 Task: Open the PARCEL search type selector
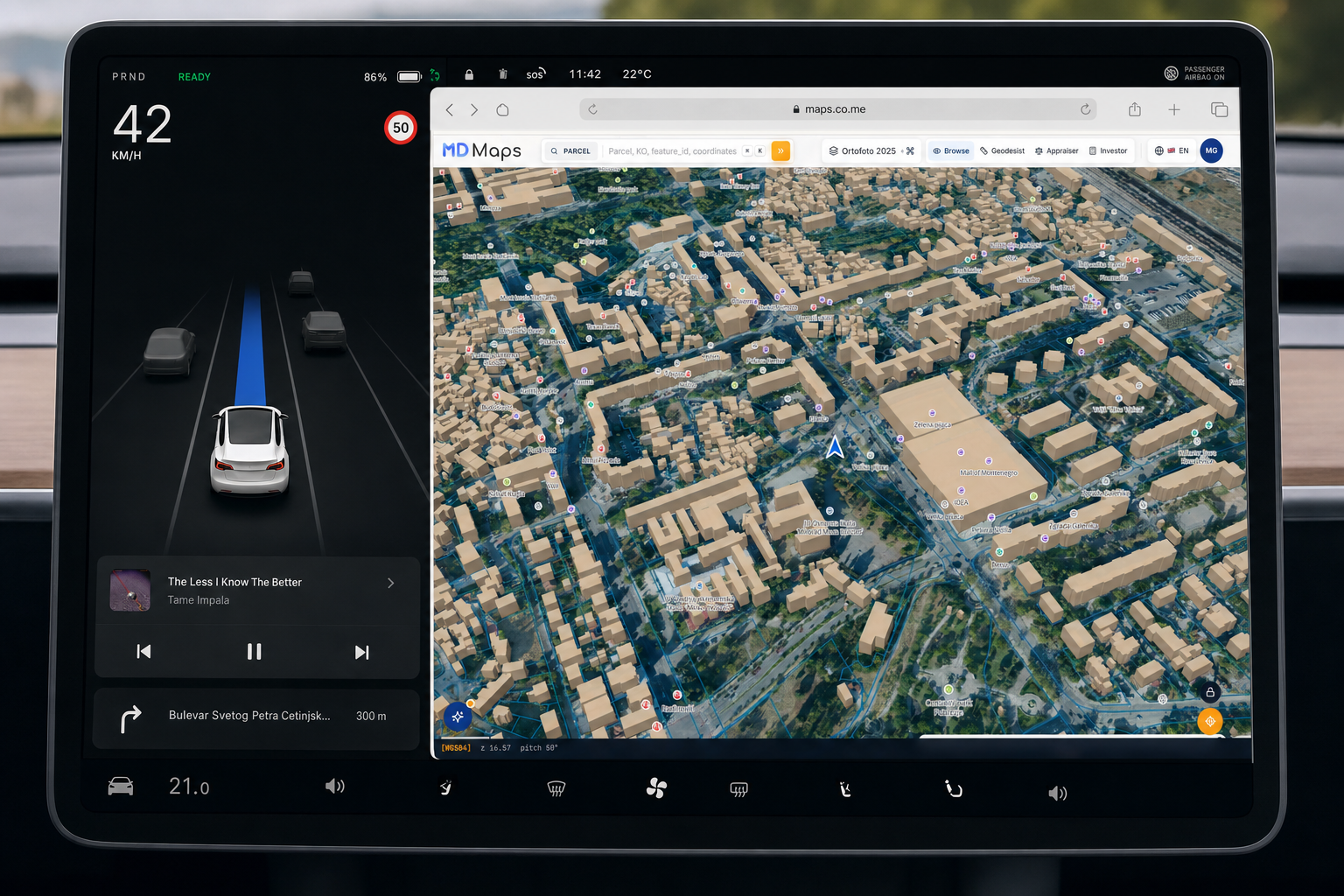click(570, 150)
